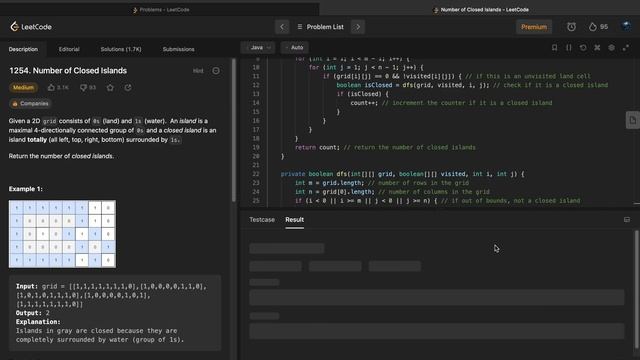This screenshot has width=640, height=360.
Task: Open the alarm clock timer
Action: coord(571,27)
